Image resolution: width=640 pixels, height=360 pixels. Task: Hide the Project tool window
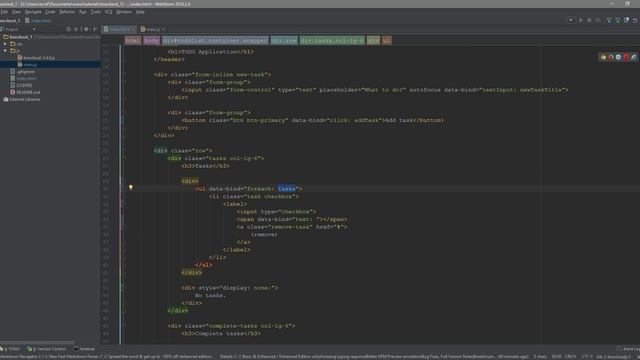click(95, 29)
